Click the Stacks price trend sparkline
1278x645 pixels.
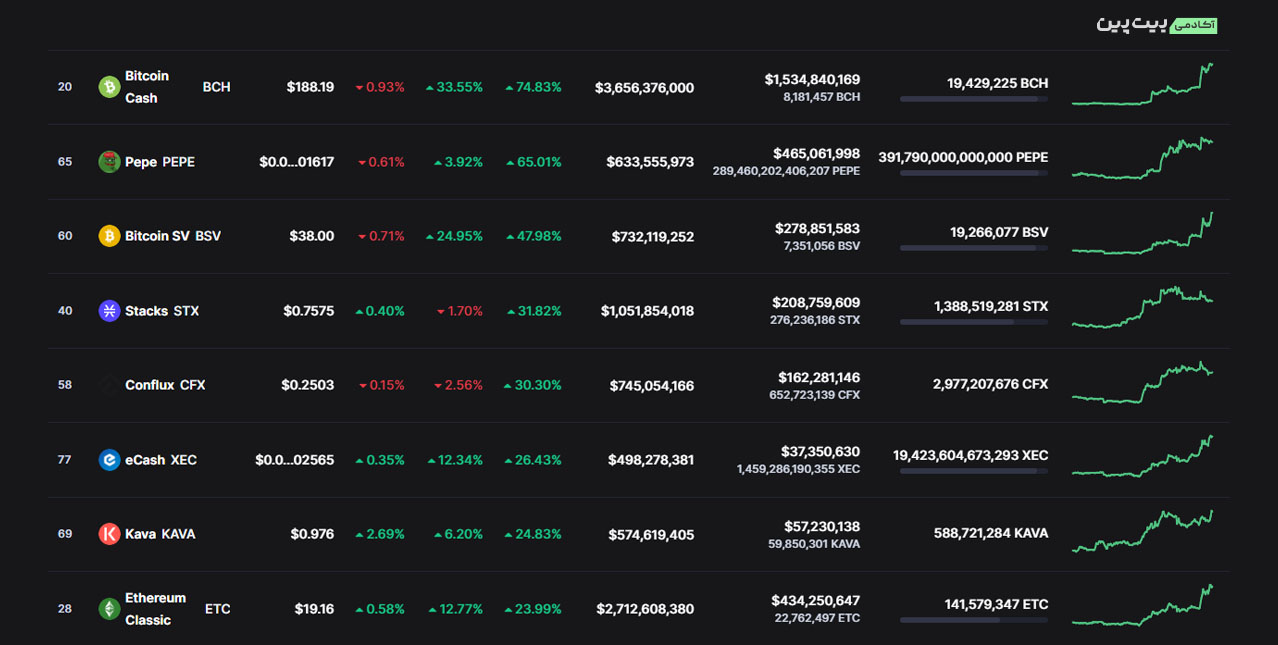[1142, 308]
